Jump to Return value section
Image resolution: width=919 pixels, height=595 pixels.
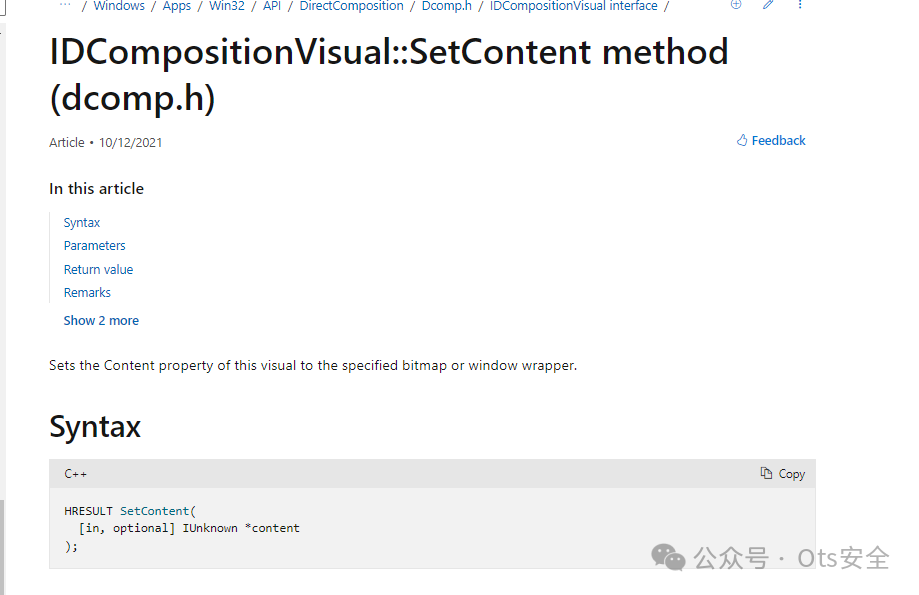coord(98,270)
